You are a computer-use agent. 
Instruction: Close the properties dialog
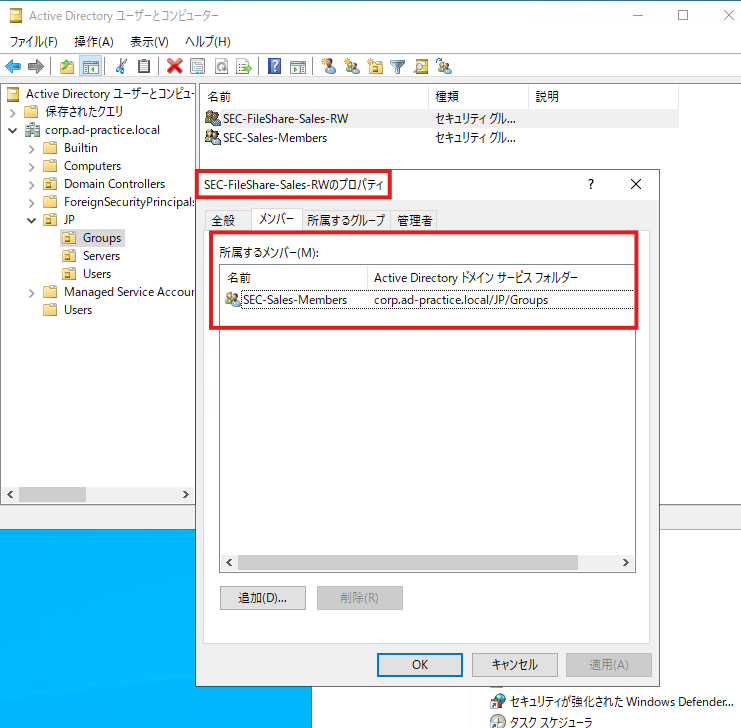point(636,184)
